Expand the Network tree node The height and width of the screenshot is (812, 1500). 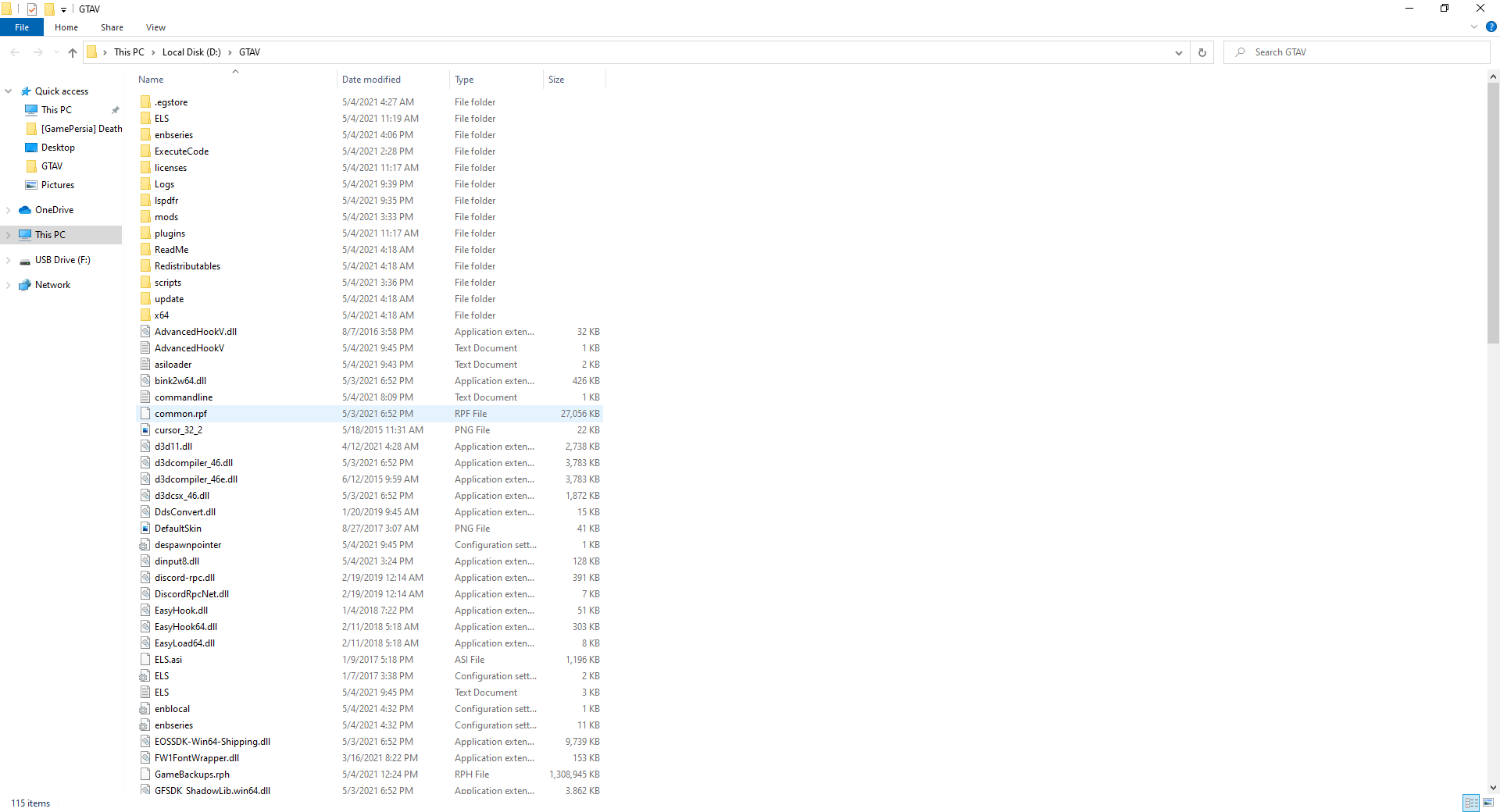tap(9, 285)
